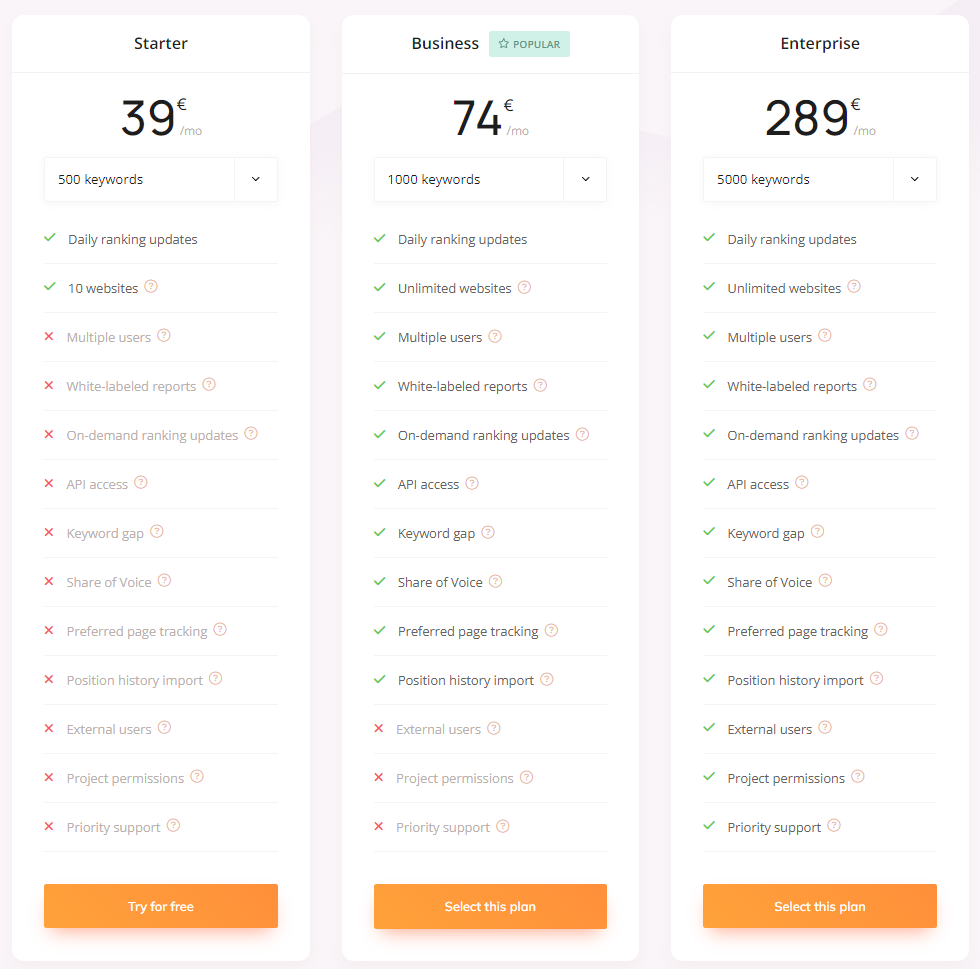
Task: Click the green check for Starter 'Daily ranking updates'
Action: click(x=50, y=238)
